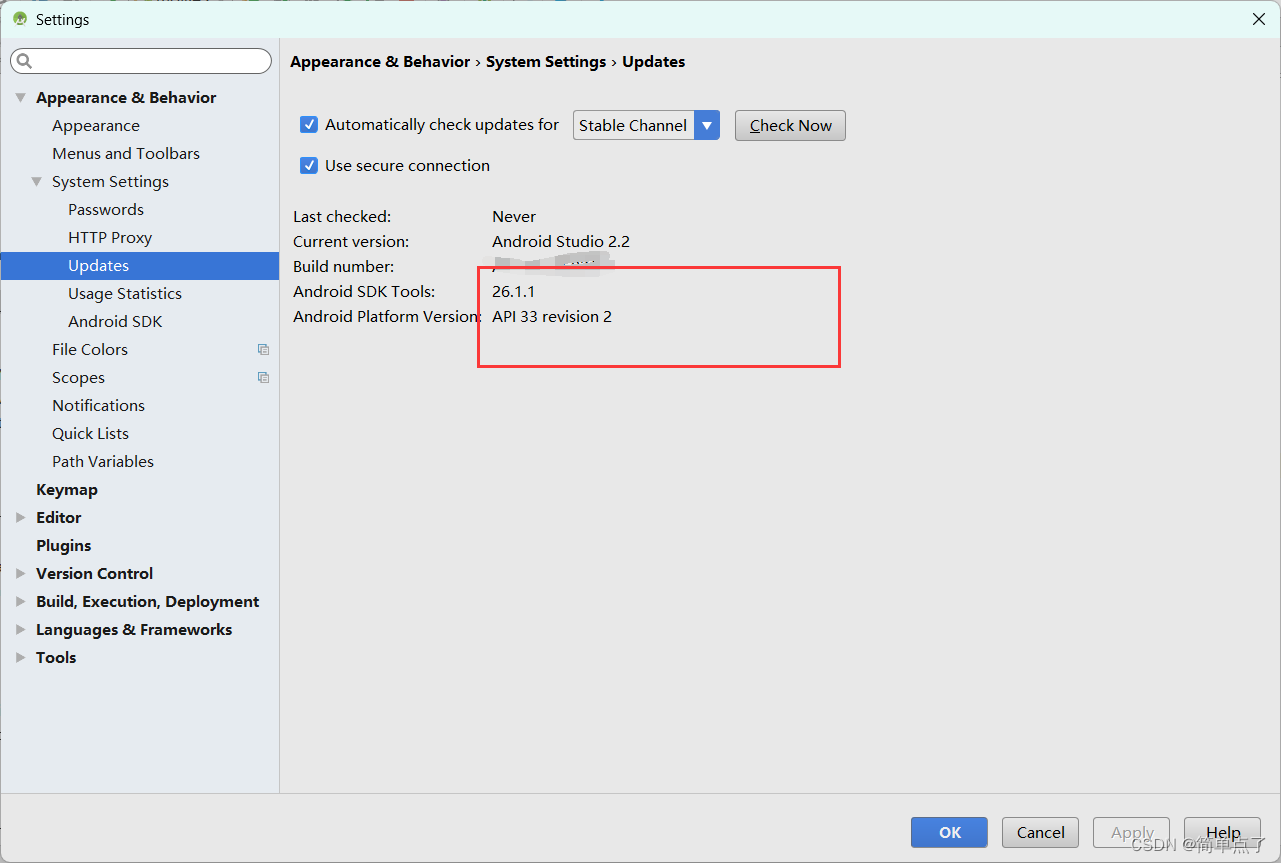Expand the Version Control section
Screen dimensions: 1281x863
tap(20, 573)
